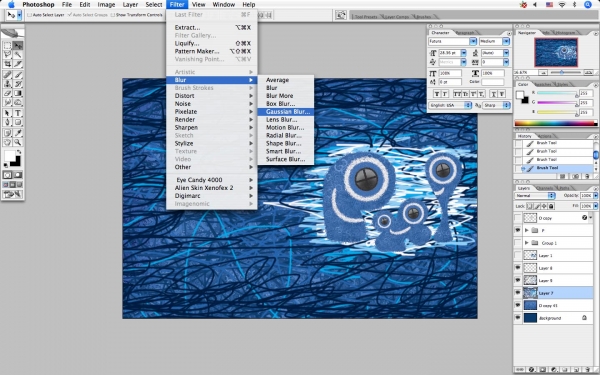Select the Magic Wand tool
This screenshot has height=375, width=600.
(18, 55)
